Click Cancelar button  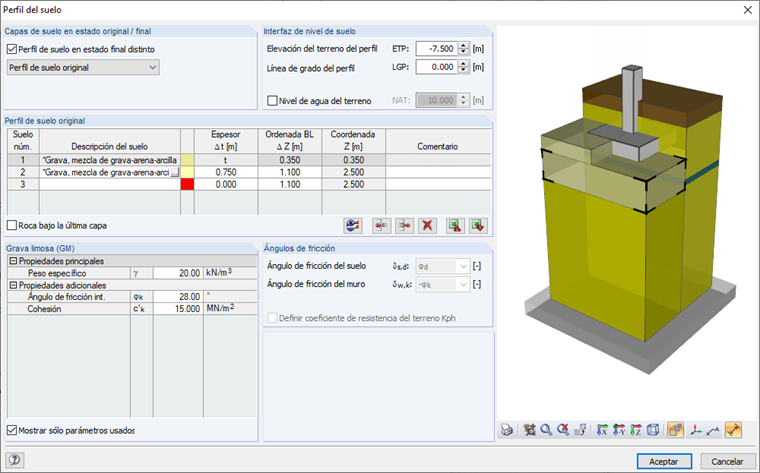point(727,461)
